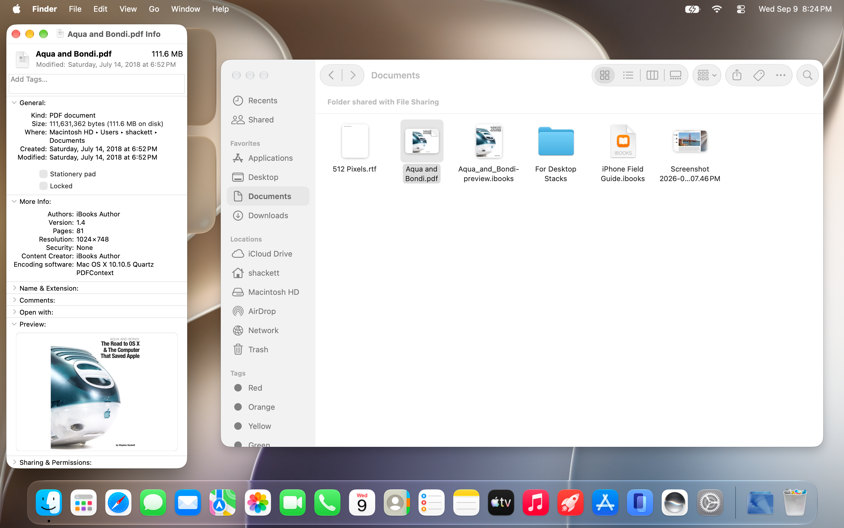Screen dimensions: 844x528
Task: Open the View menu
Action: 128,9
